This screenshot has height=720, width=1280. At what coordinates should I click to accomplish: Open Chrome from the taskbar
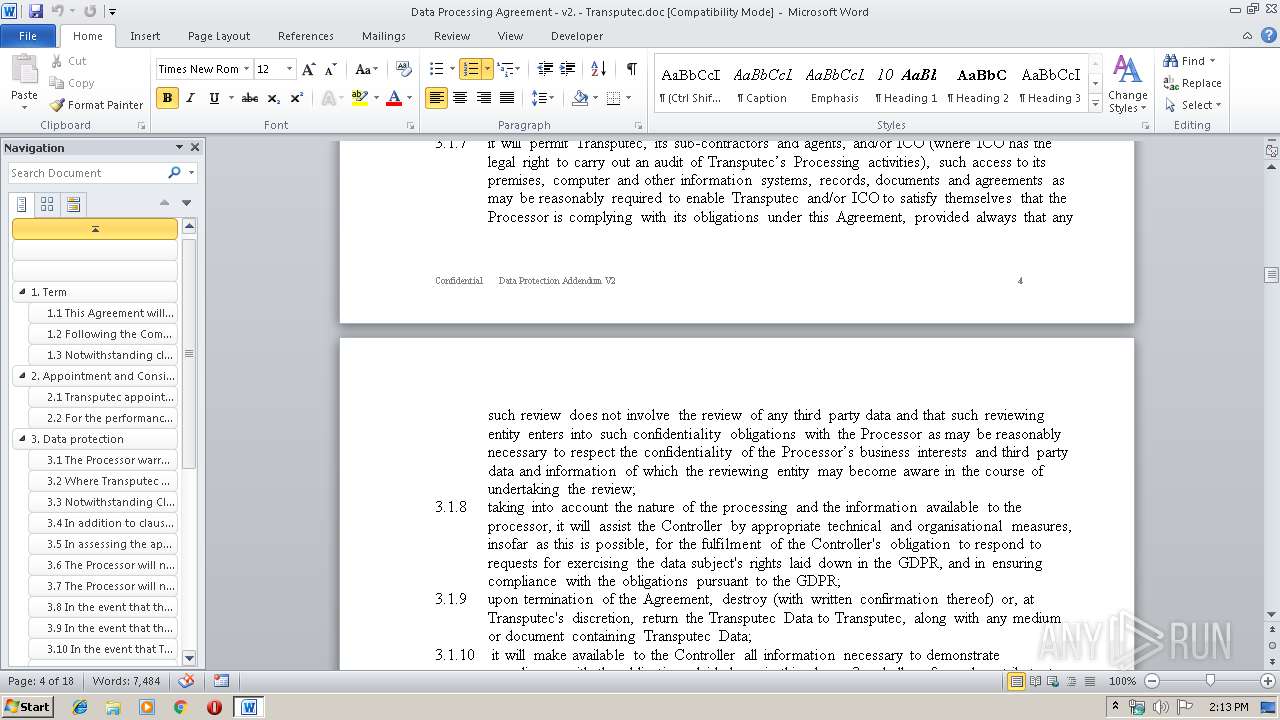[180, 707]
